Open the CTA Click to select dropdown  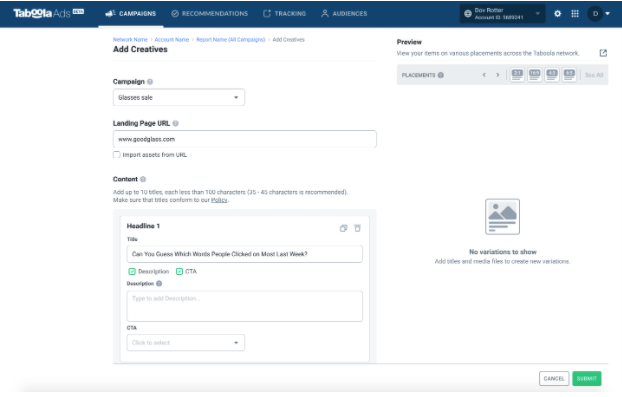[x=186, y=343]
